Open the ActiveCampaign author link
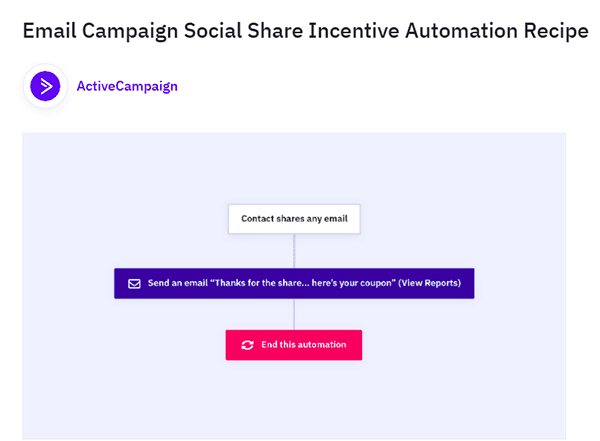Image resolution: width=600 pixels, height=441 pixels. [127, 86]
